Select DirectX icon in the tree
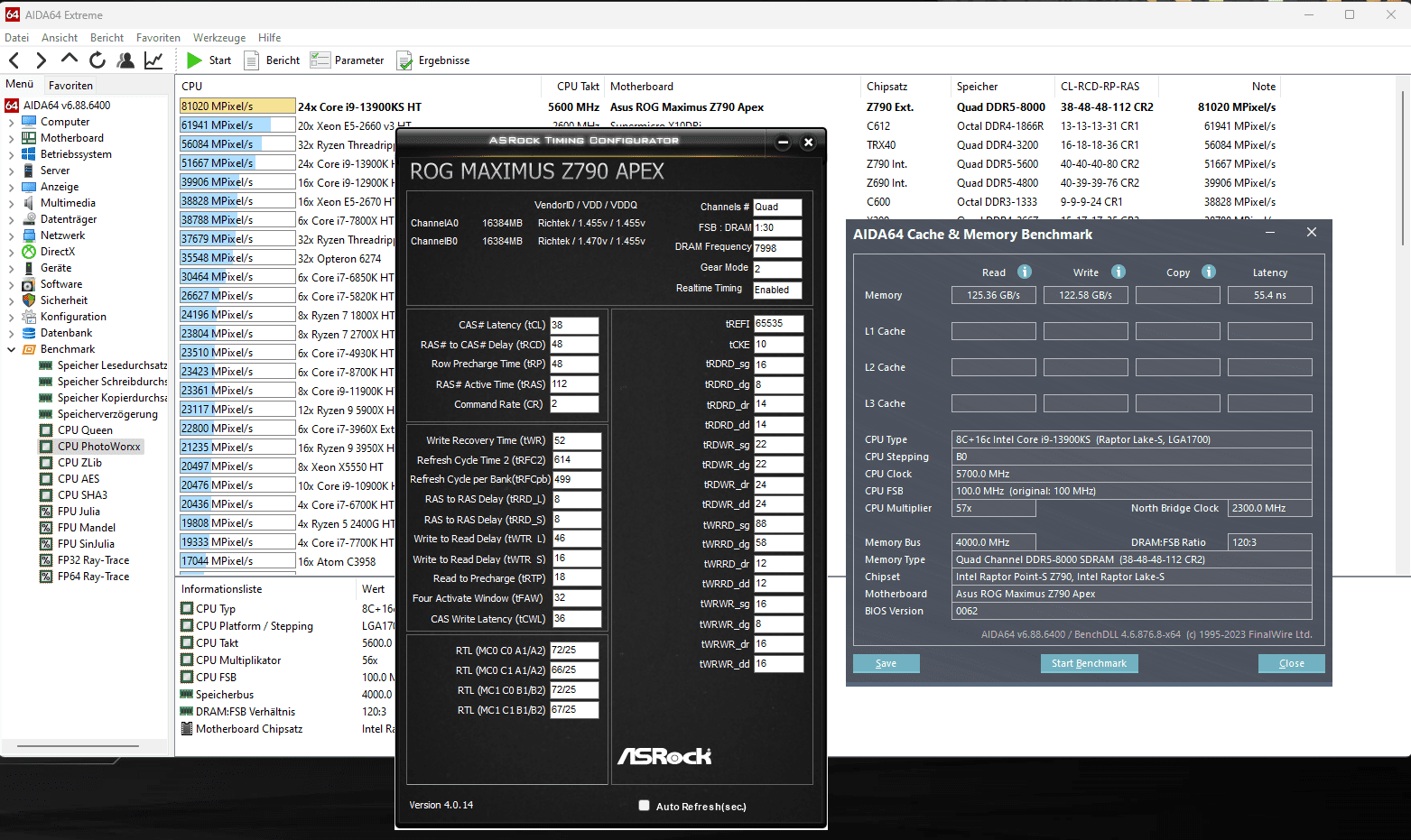This screenshot has width=1411, height=840. click(x=29, y=252)
